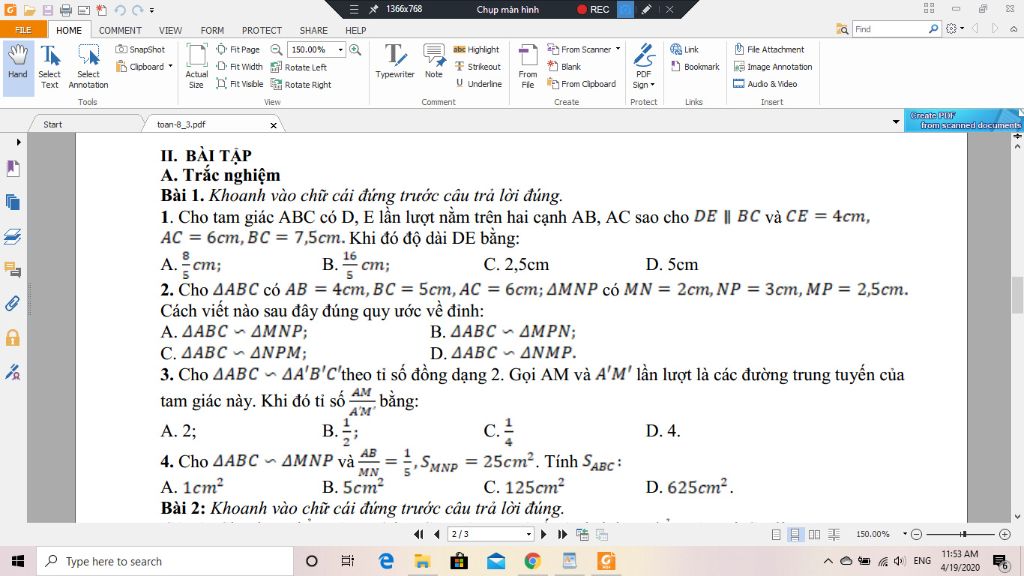Take a SnapShot of the page
Viewport: 1024px width, 576px height.
click(x=140, y=50)
